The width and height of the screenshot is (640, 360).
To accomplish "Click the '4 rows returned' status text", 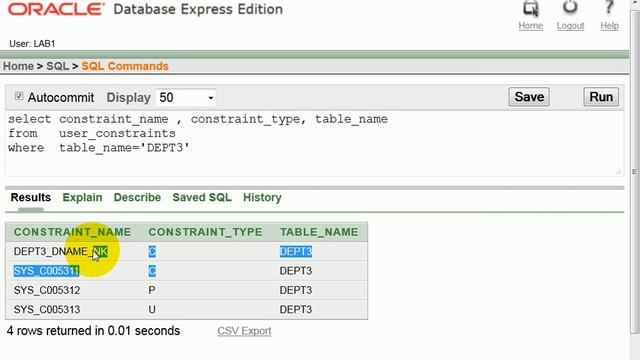I will click(x=93, y=331).
